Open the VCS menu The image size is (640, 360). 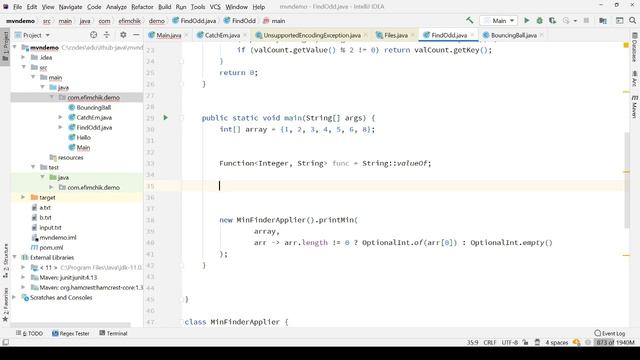(x=215, y=7)
